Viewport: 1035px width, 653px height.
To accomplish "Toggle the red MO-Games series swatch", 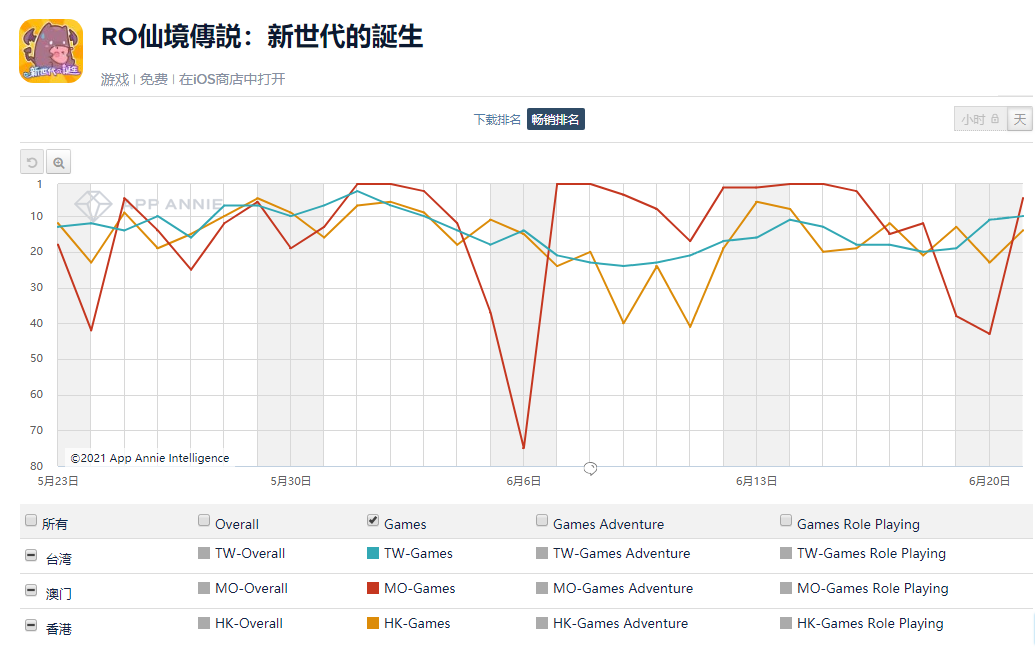I will click(373, 588).
